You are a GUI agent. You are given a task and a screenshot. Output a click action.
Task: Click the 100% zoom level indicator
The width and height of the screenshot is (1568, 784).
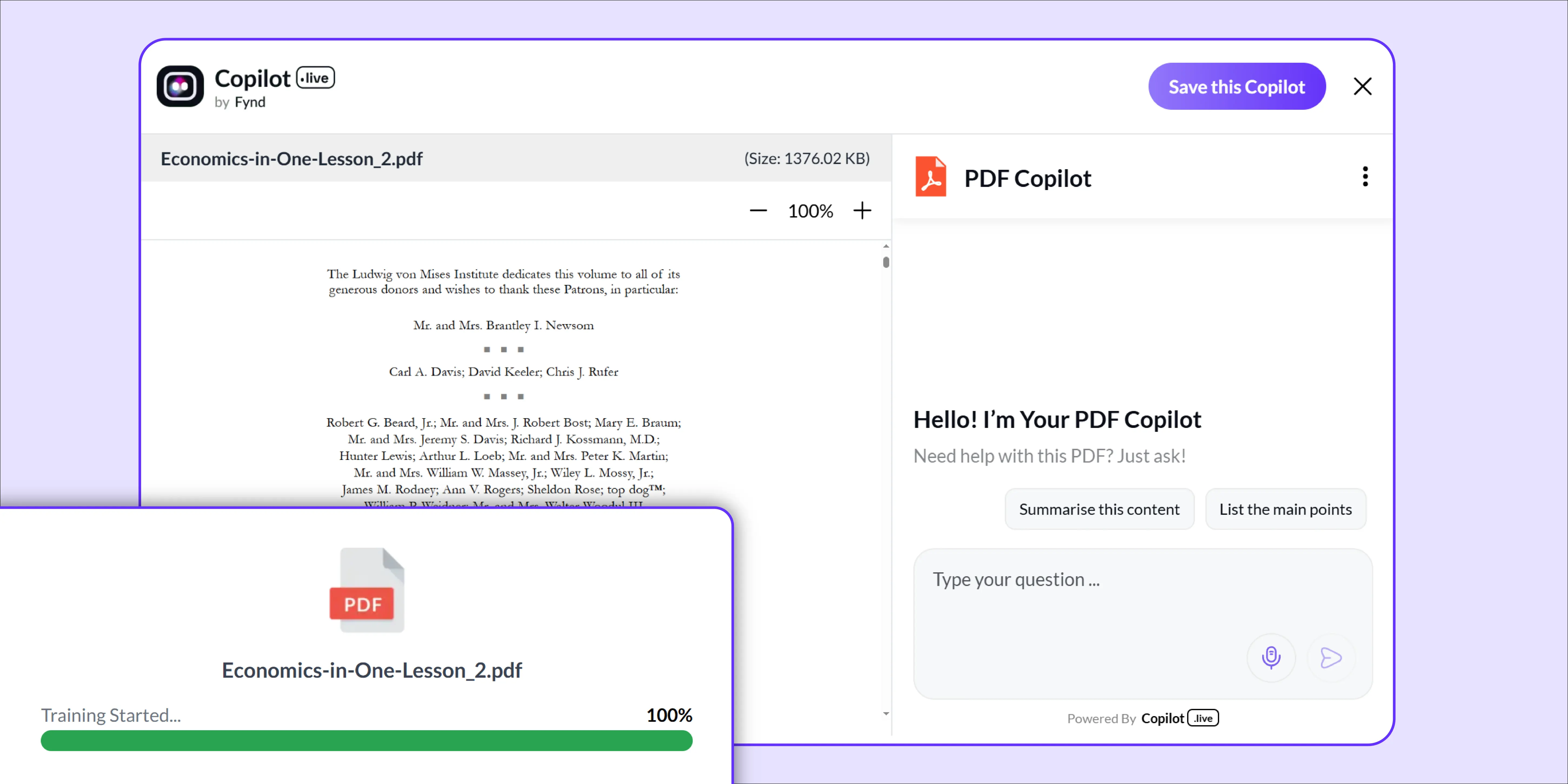coord(810,211)
